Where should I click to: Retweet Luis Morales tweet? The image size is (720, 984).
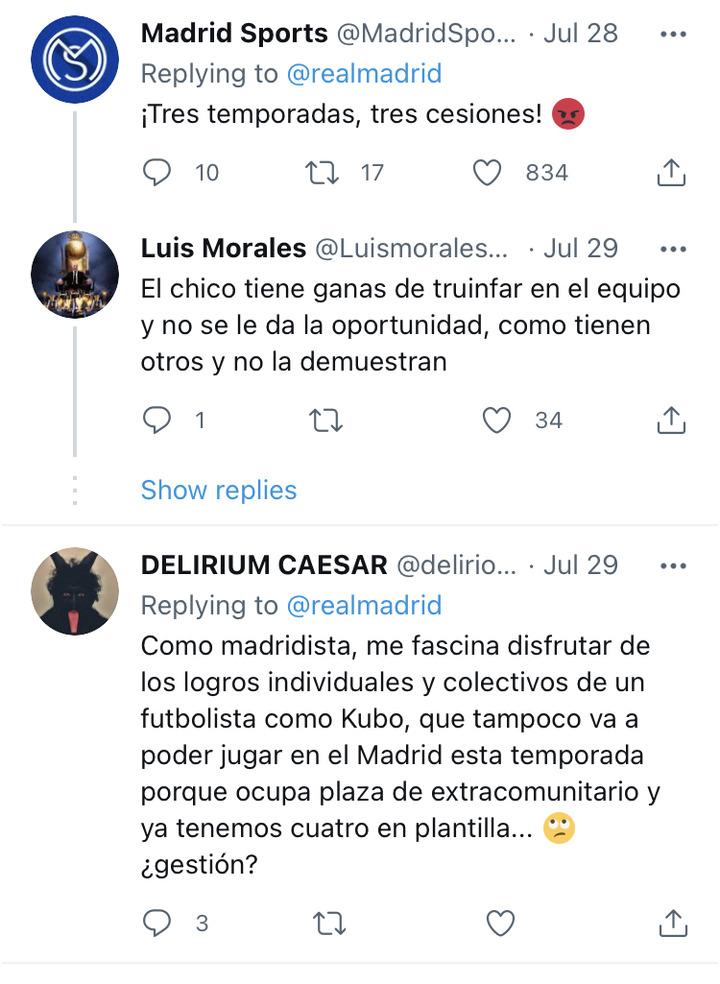point(326,420)
